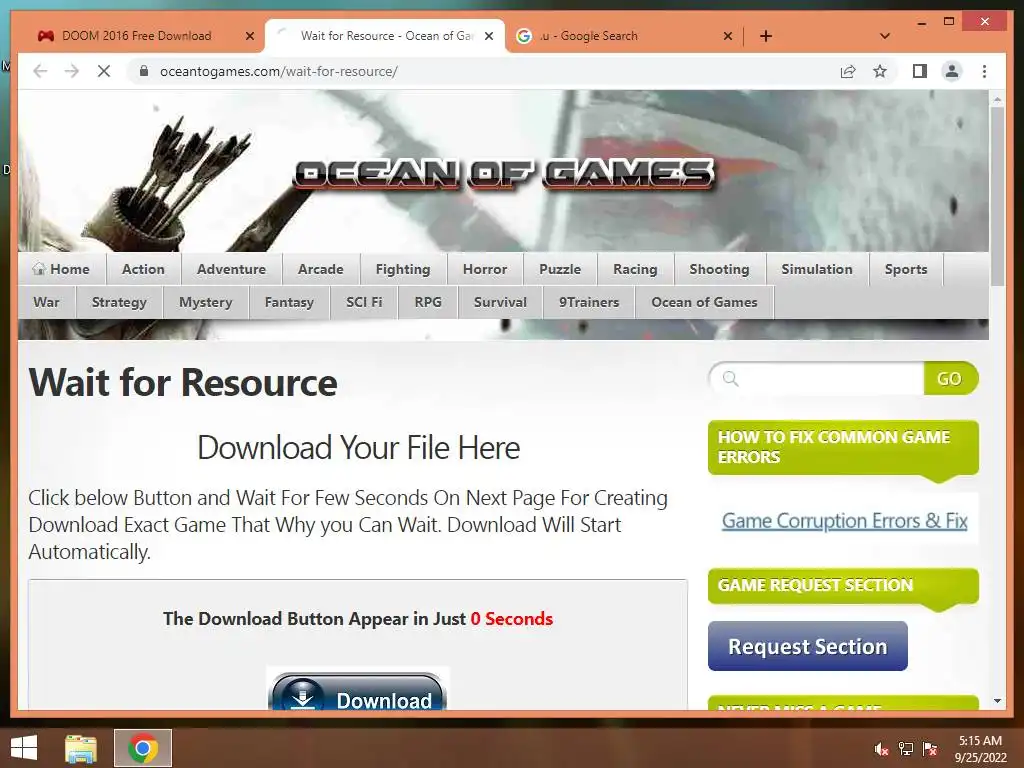The image size is (1024, 768).
Task: Click the scrollbar down arrow
Action: [x=997, y=701]
